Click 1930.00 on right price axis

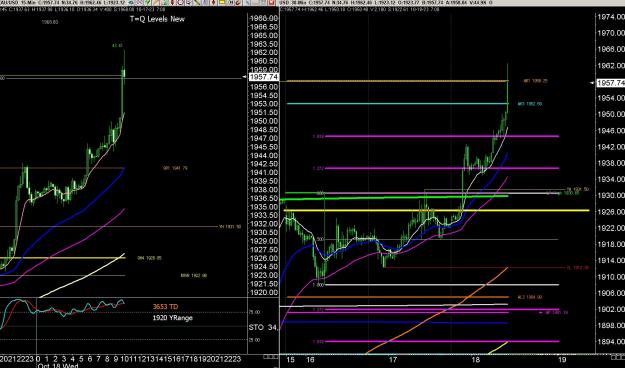611,195
